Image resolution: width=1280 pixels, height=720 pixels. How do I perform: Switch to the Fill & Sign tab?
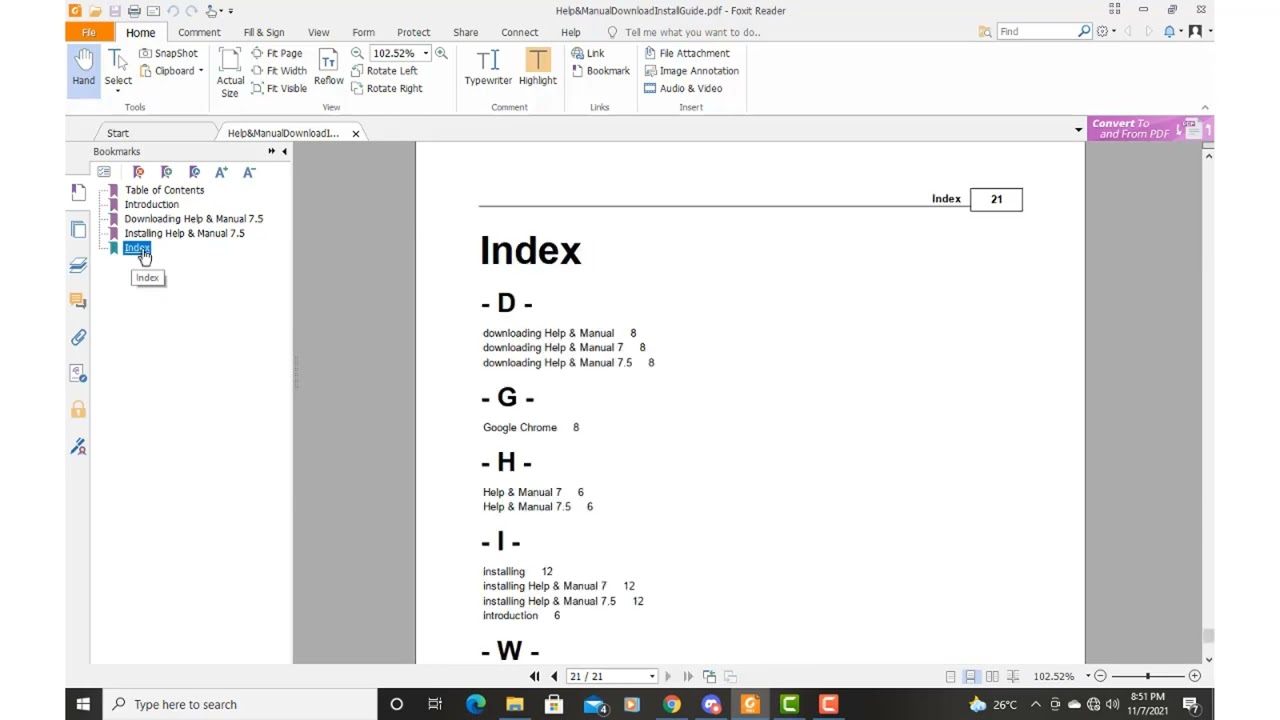pos(264,32)
